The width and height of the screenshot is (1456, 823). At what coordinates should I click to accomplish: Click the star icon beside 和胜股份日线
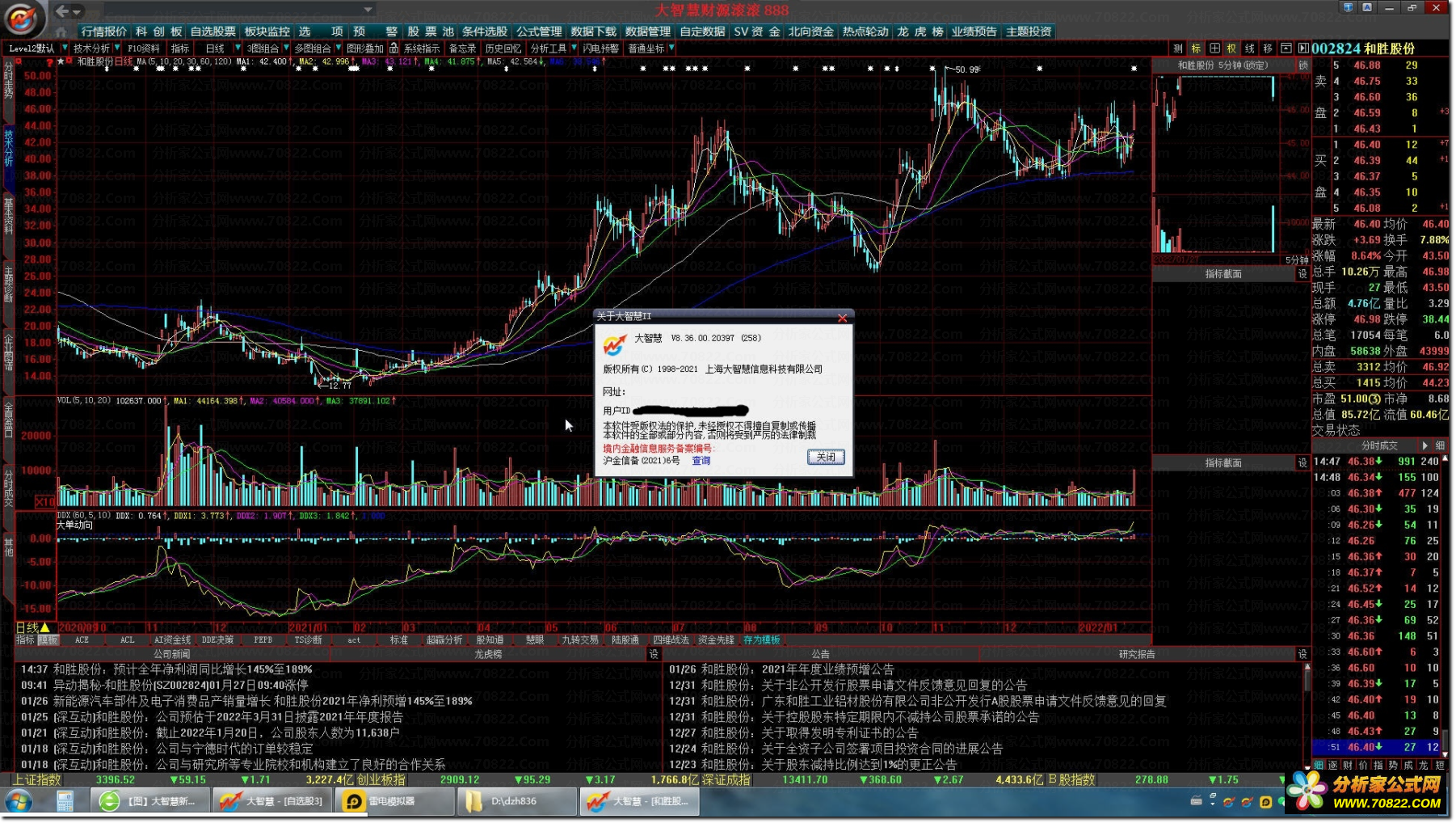(61, 61)
